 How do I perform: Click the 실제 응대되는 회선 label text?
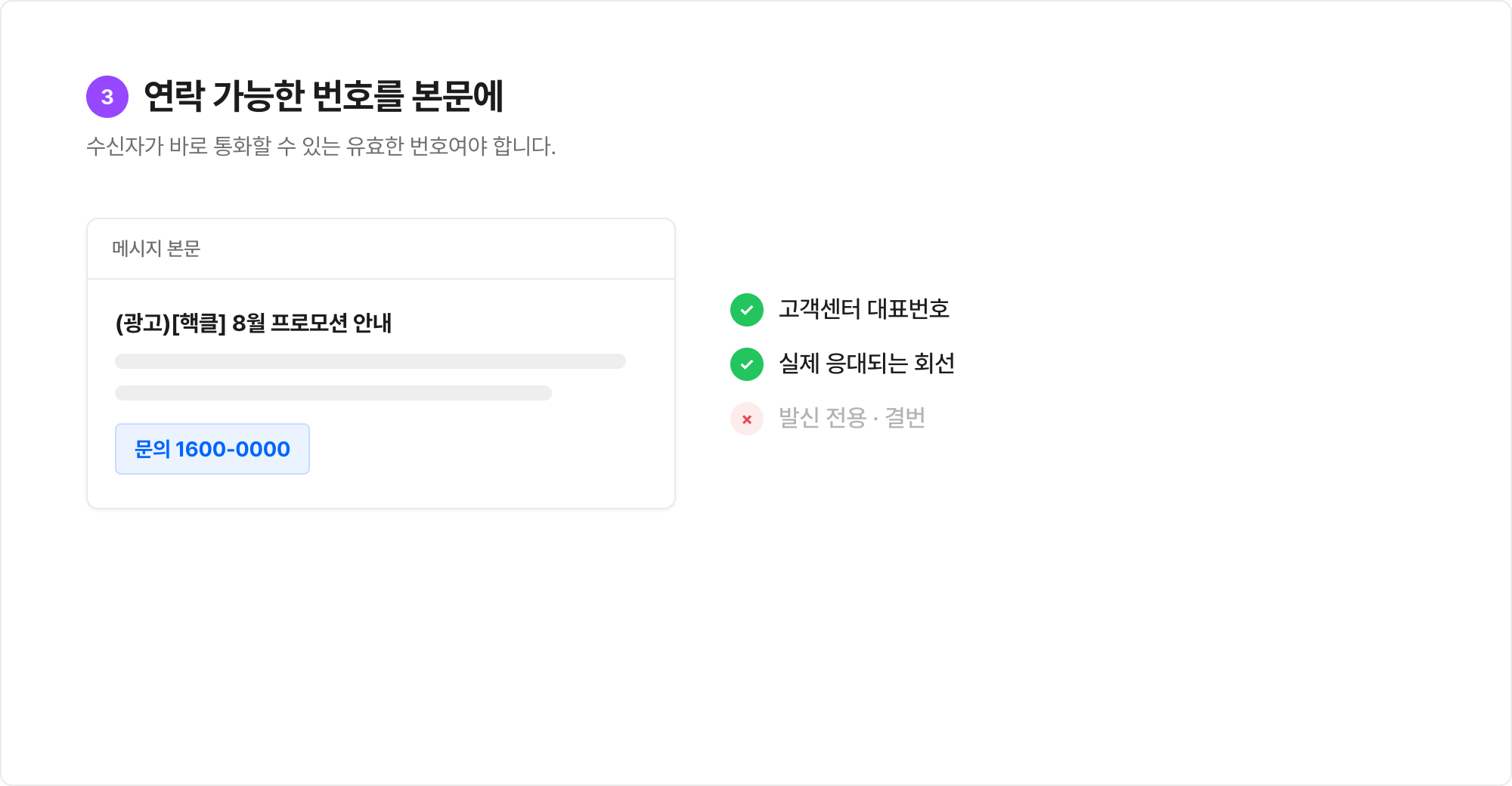(867, 364)
